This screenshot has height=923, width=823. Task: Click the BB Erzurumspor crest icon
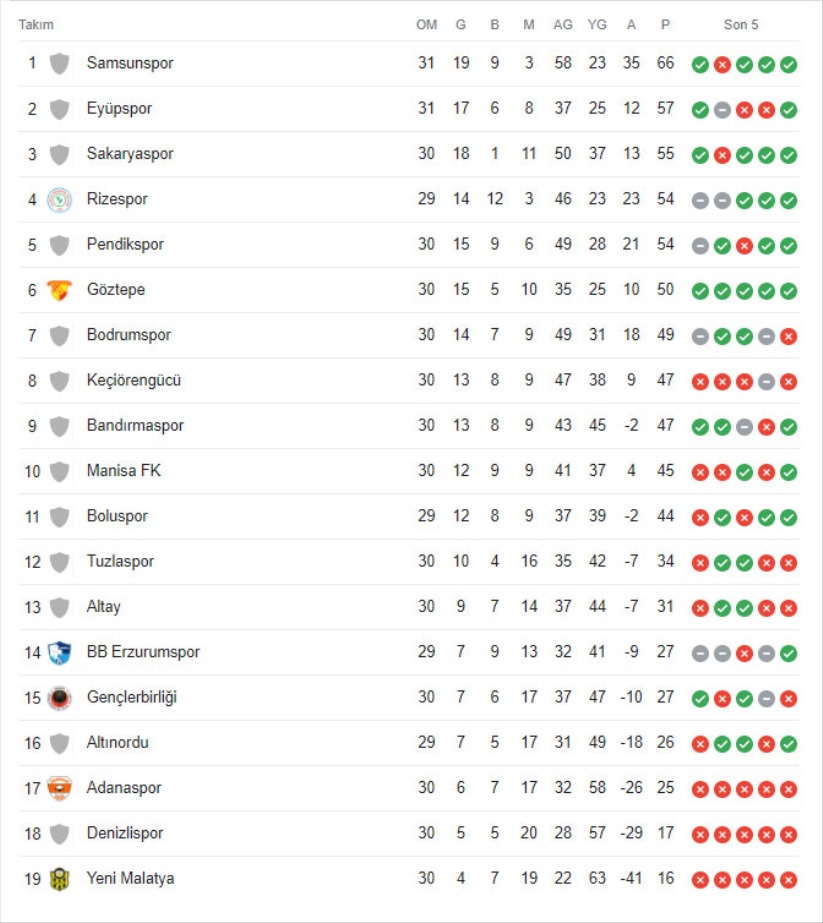(59, 652)
